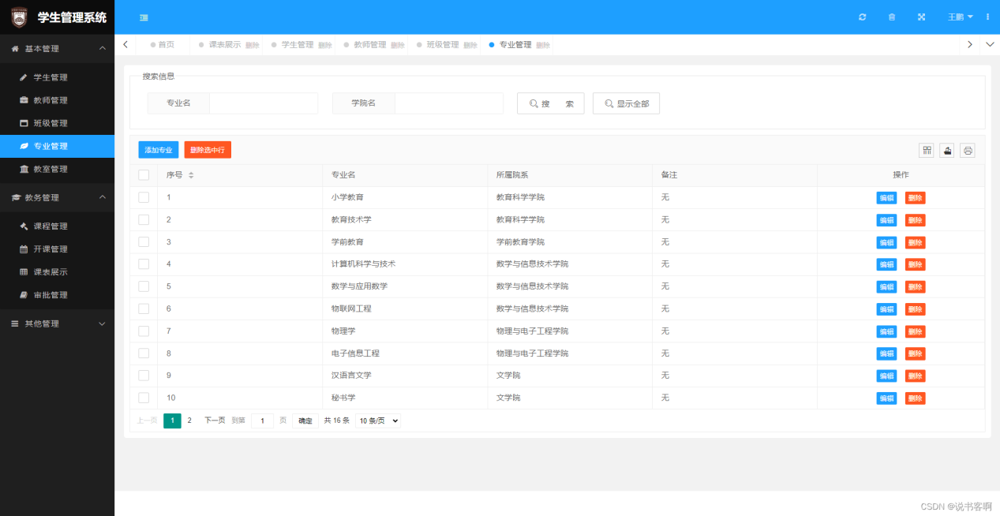
Task: Delete the 教育技术学 row
Action: pyautogui.click(x=915, y=220)
